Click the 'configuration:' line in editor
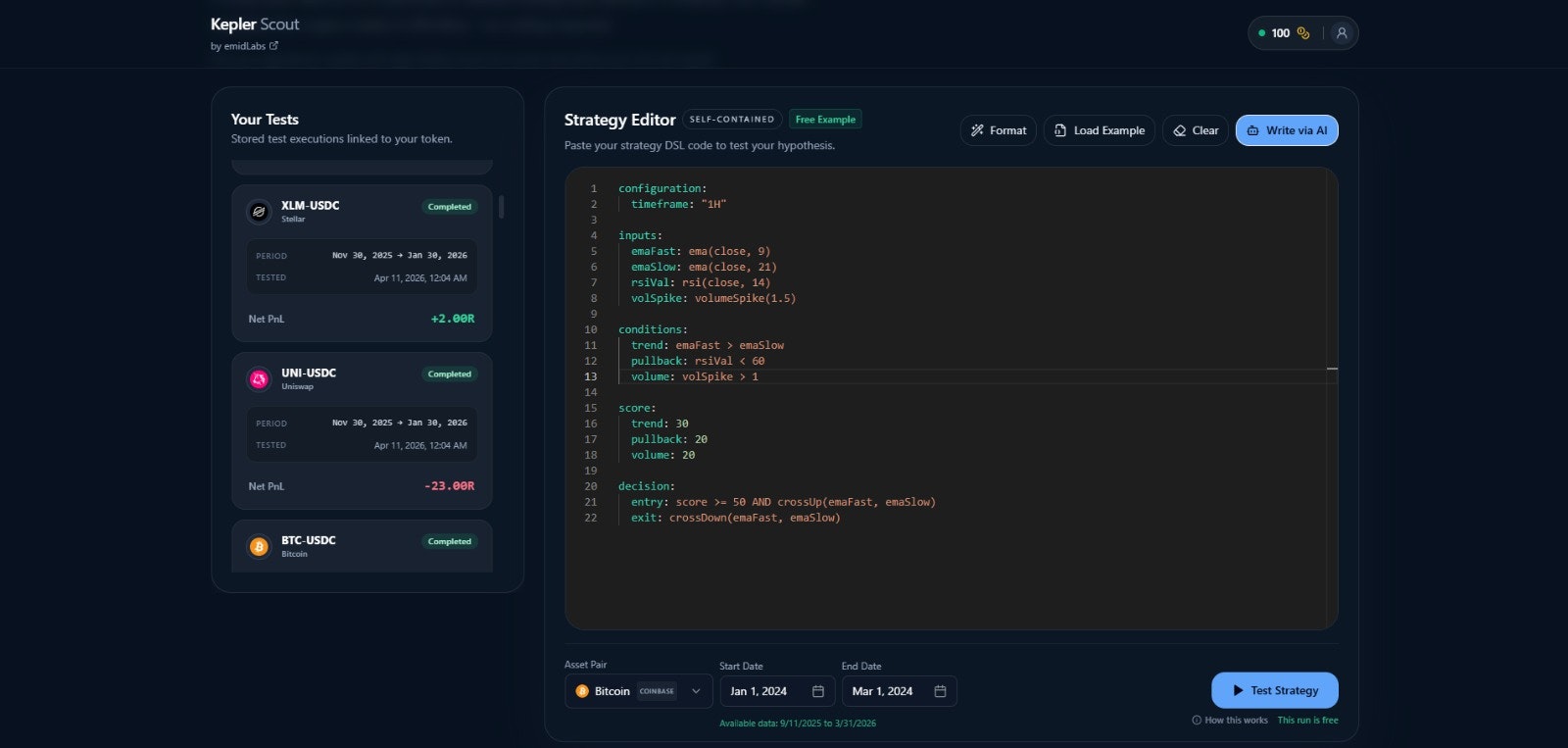The width and height of the screenshot is (1568, 748). tap(662, 188)
